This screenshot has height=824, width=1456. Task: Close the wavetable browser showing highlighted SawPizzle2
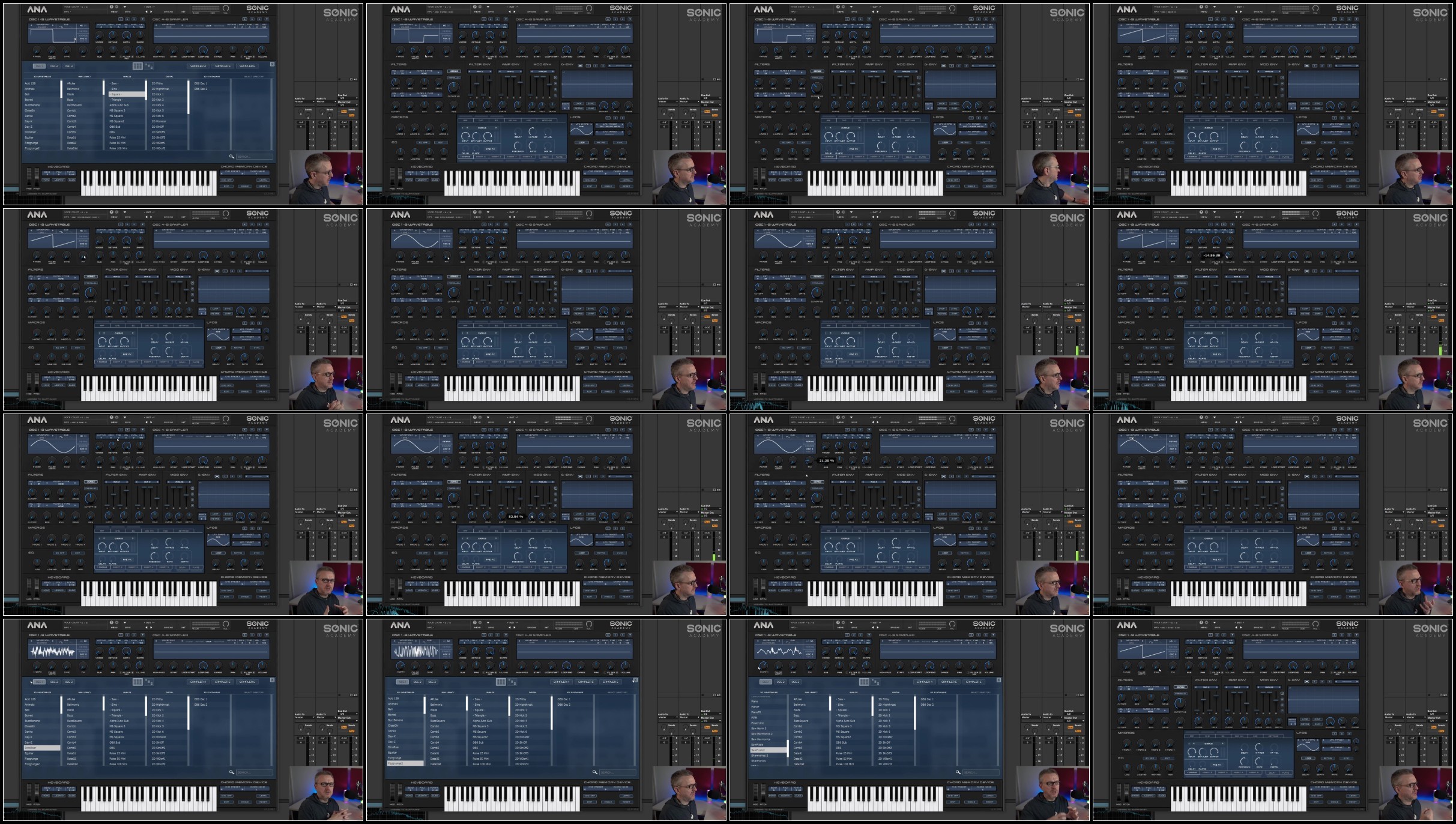pos(998,680)
